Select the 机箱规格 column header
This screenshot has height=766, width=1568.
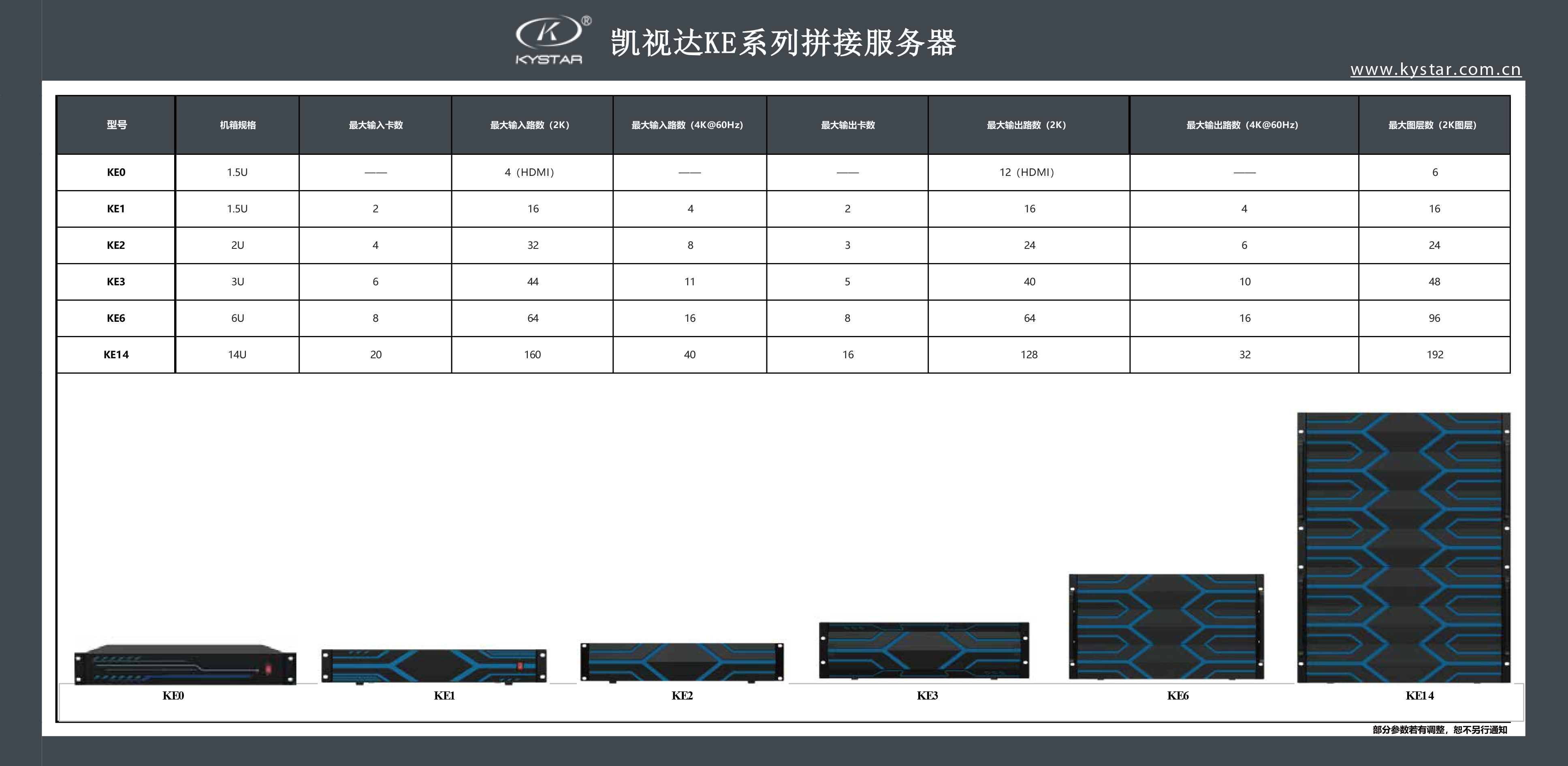(237, 125)
